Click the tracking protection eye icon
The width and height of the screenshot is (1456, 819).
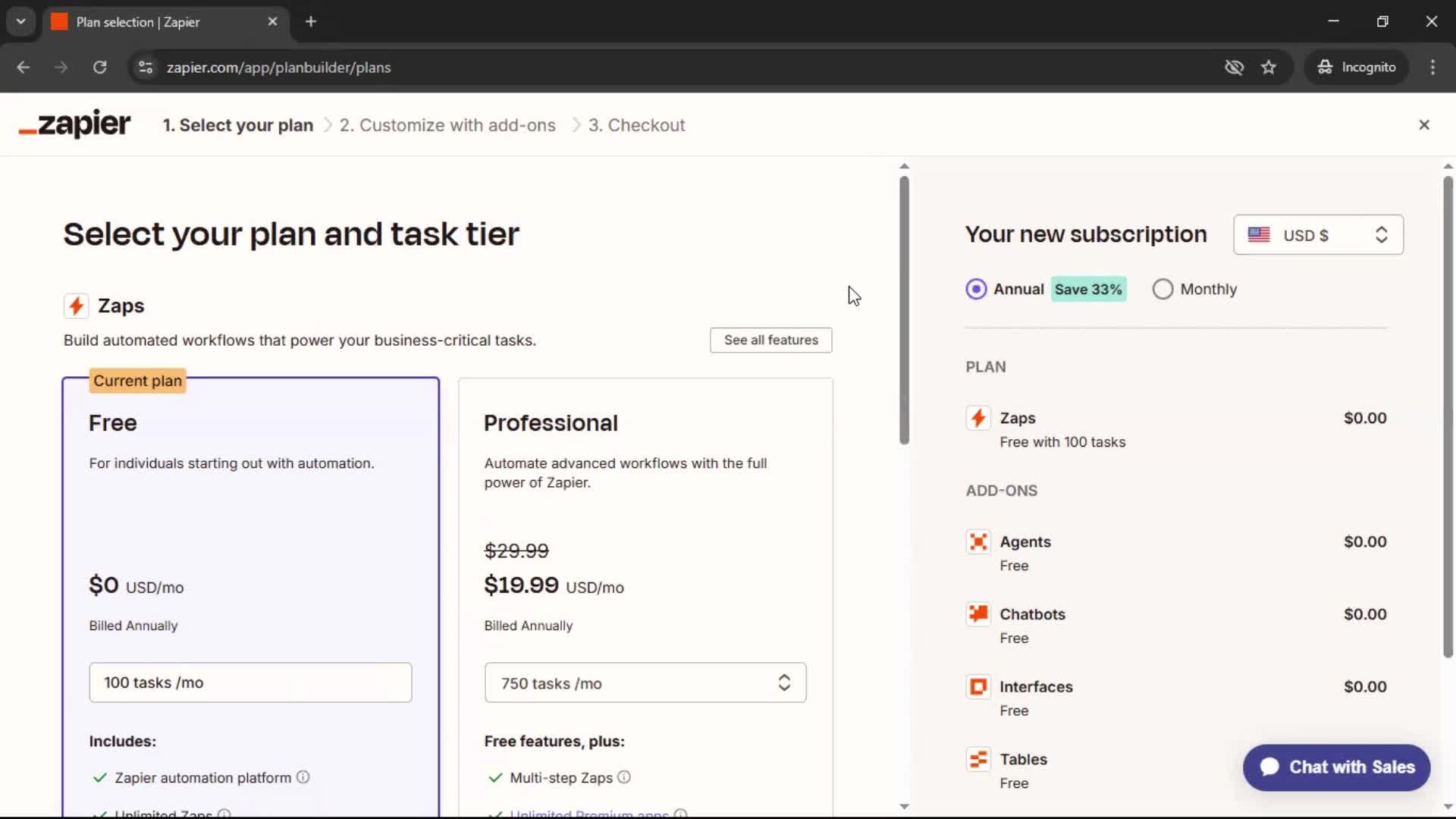point(1234,67)
